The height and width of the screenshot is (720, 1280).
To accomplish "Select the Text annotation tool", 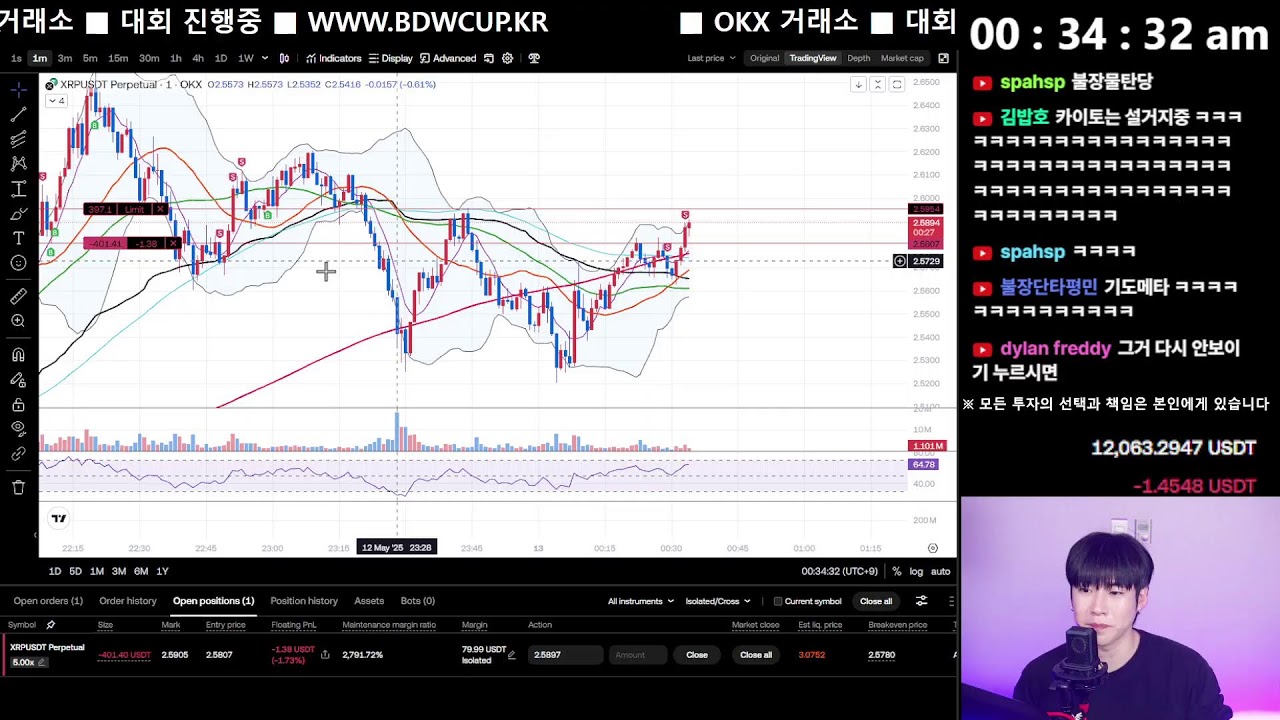I will (18, 238).
